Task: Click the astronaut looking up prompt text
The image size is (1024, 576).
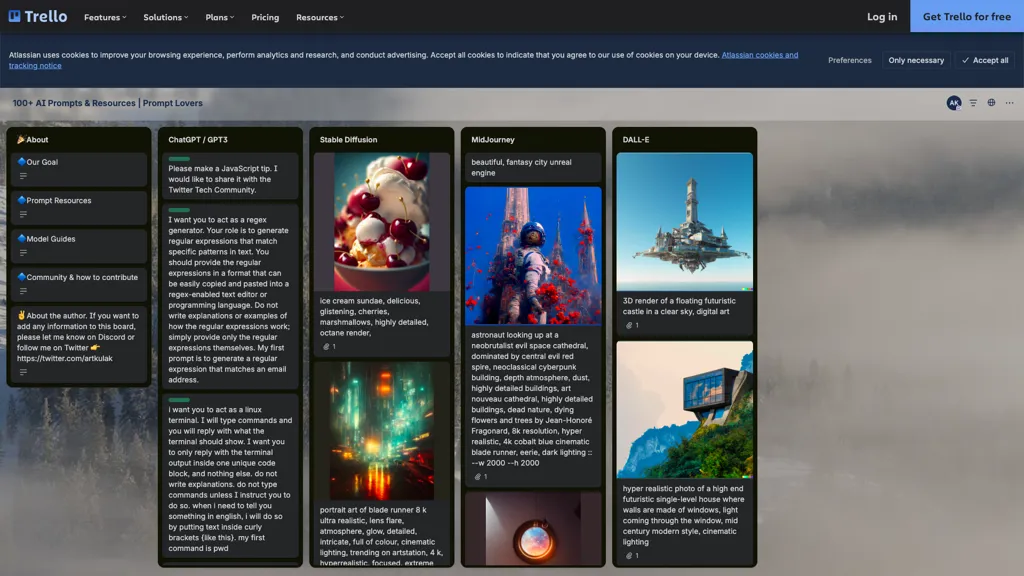Action: [532, 399]
